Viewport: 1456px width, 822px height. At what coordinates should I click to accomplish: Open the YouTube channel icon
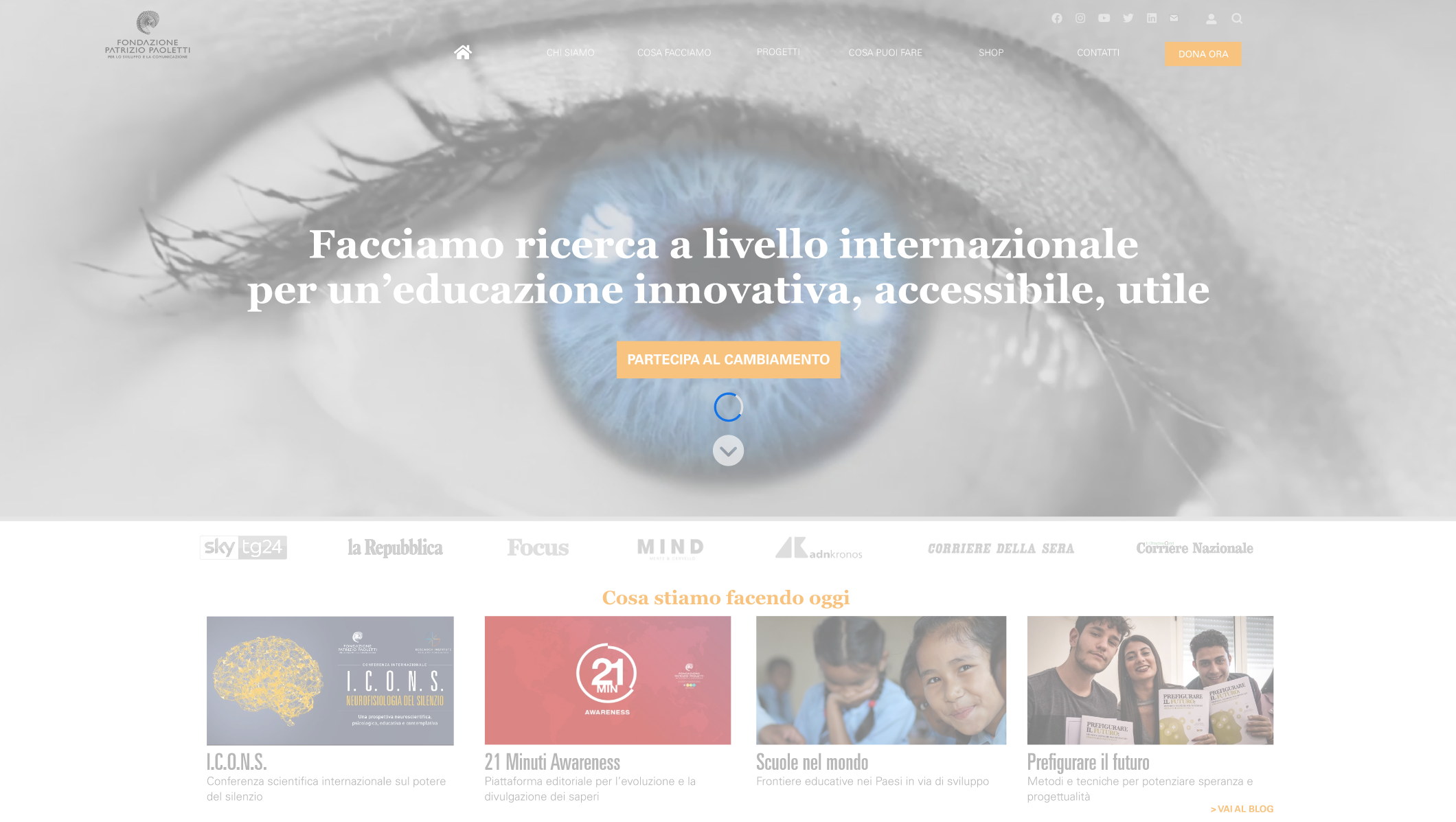[1104, 19]
